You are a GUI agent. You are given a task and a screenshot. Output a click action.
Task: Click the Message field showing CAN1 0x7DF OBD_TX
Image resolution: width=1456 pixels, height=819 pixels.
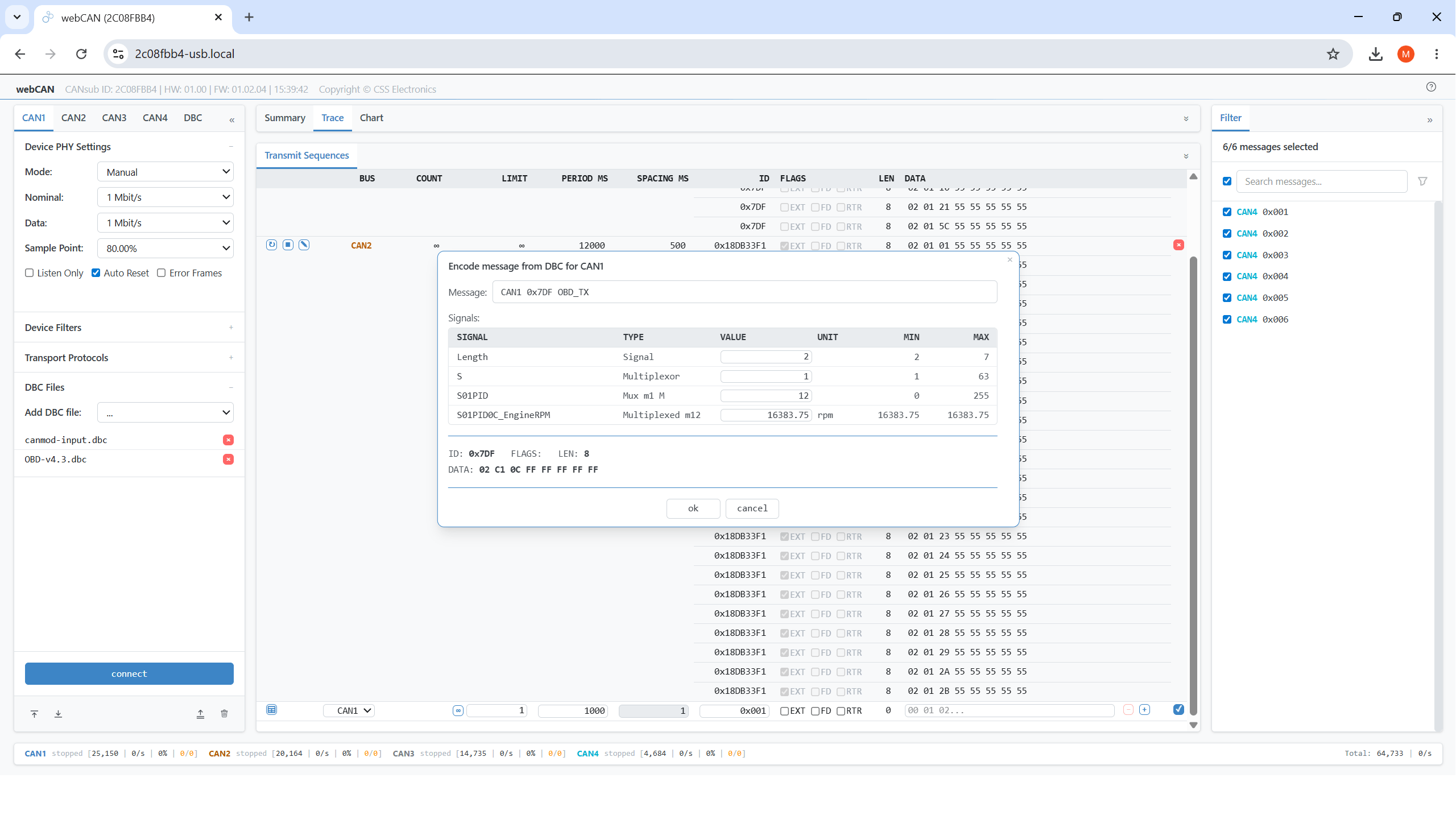pos(744,292)
